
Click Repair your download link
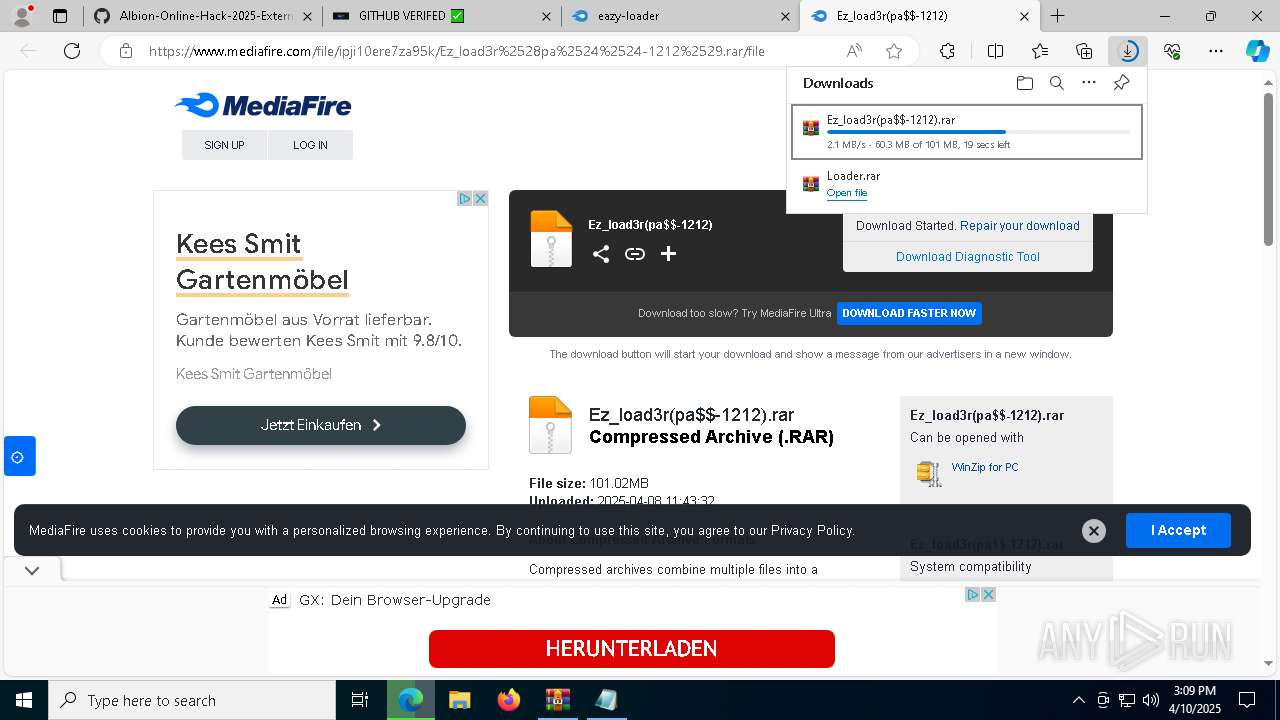point(1020,226)
